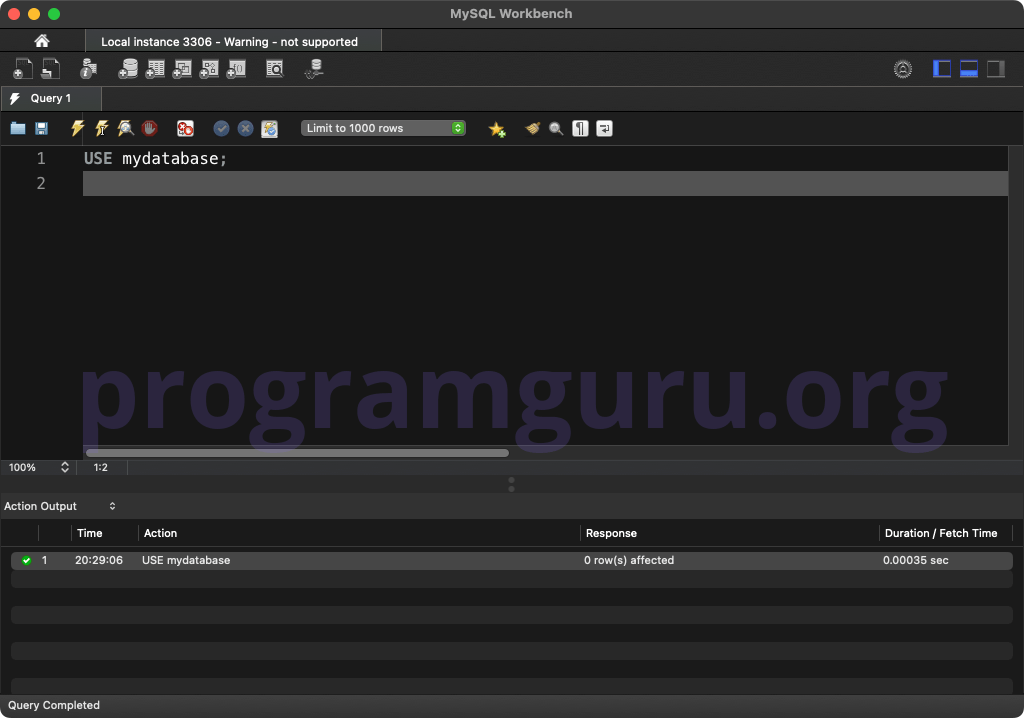Search table data icon
Screen dimensions: 1024x718
click(x=275, y=69)
